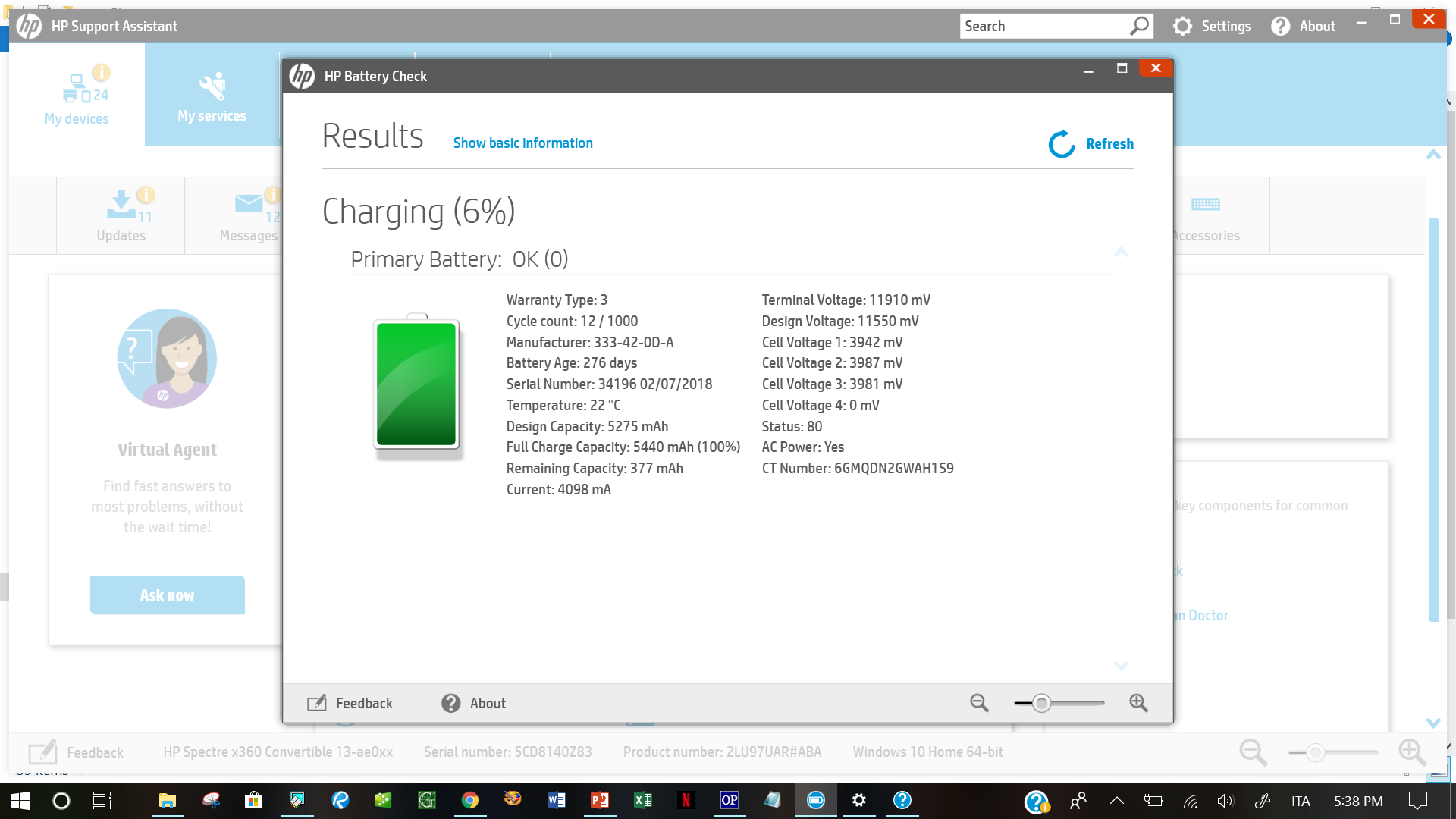Click the HP logo in Battery Check title bar

(x=302, y=76)
